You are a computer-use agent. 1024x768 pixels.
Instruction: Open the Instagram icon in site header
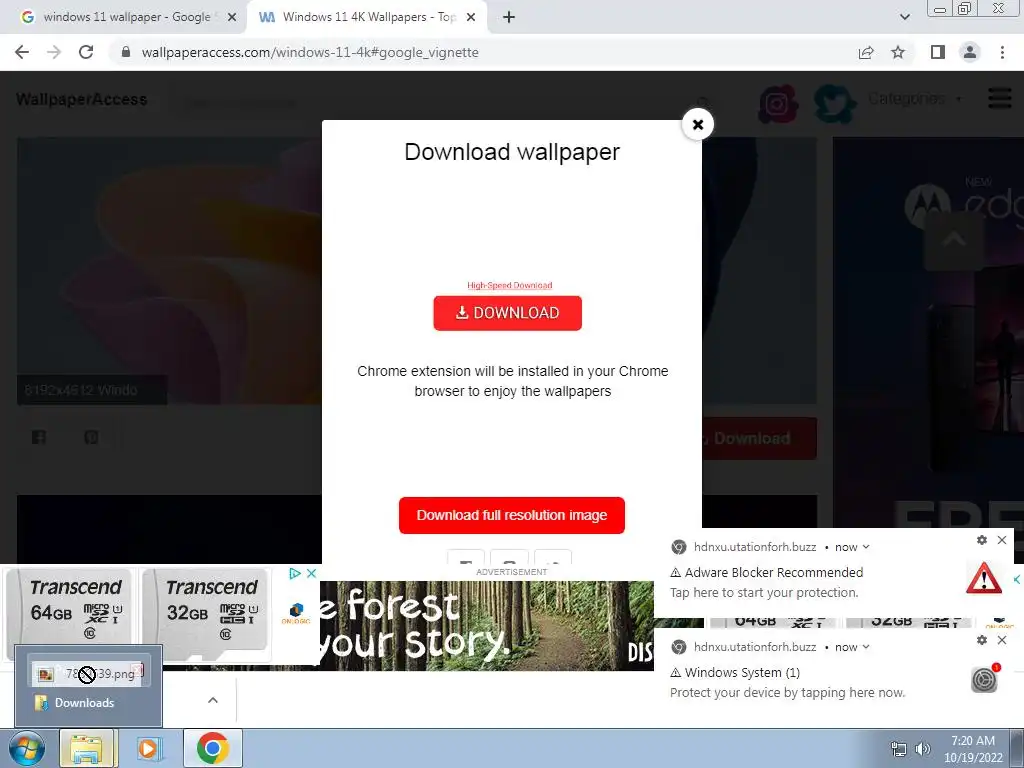pyautogui.click(x=778, y=104)
